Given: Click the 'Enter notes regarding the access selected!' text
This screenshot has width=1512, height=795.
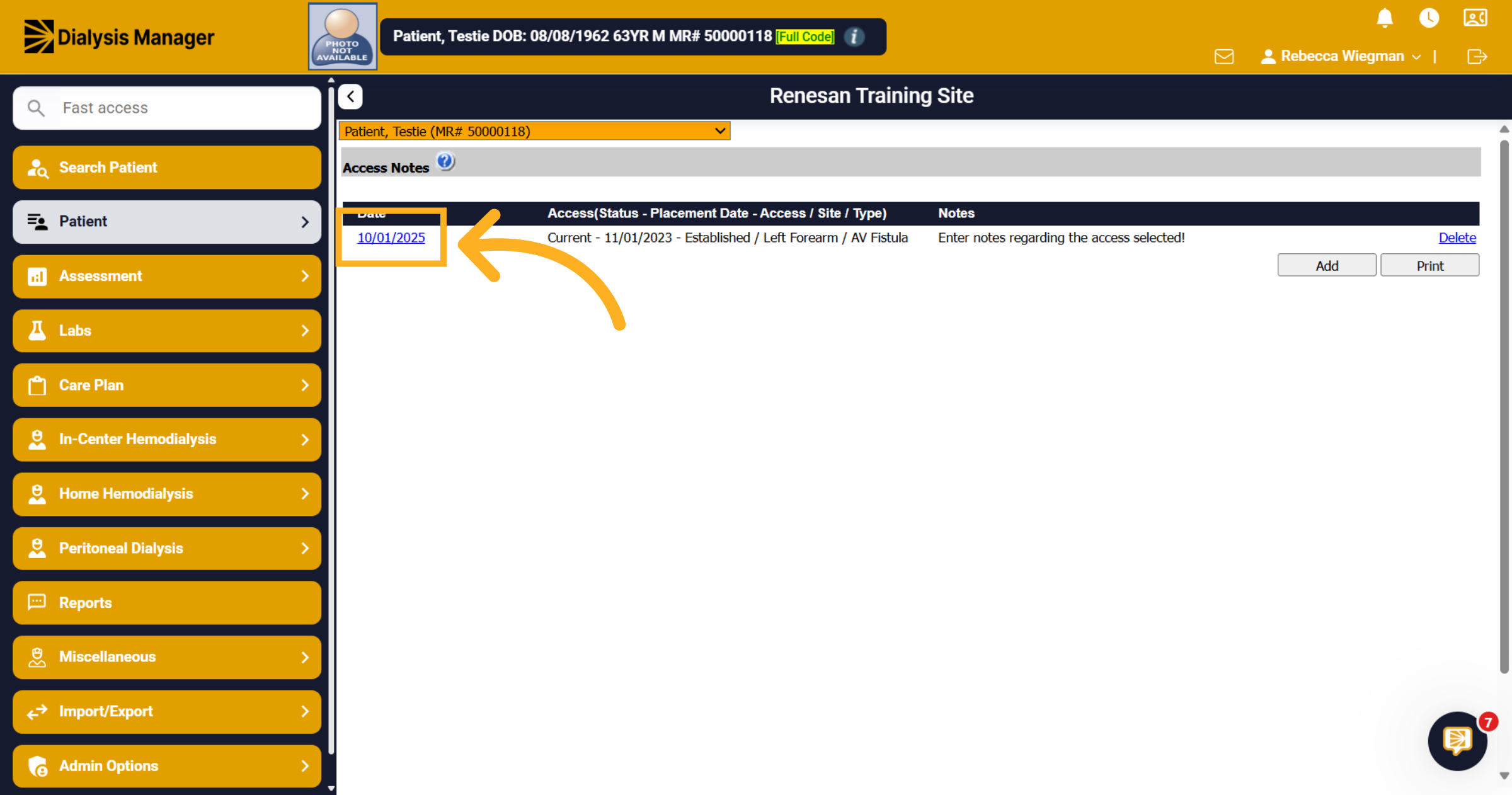Looking at the screenshot, I should tap(1062, 238).
